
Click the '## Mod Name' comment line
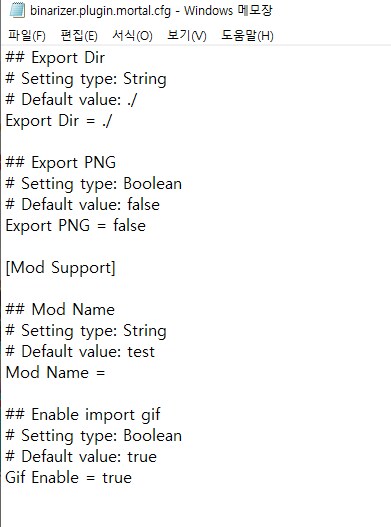click(60, 309)
